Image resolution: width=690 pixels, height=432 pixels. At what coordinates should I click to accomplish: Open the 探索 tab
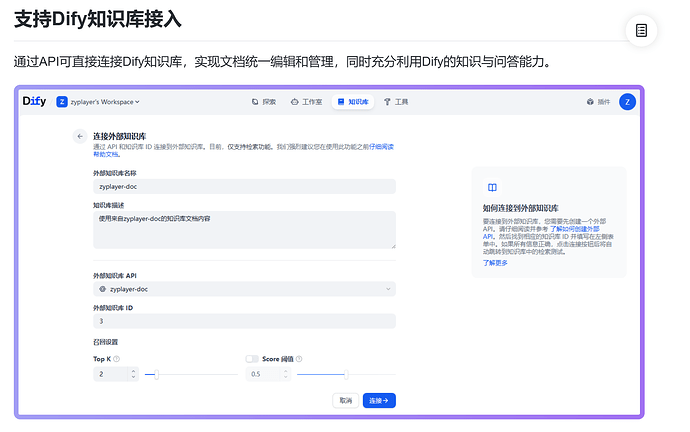click(x=264, y=102)
